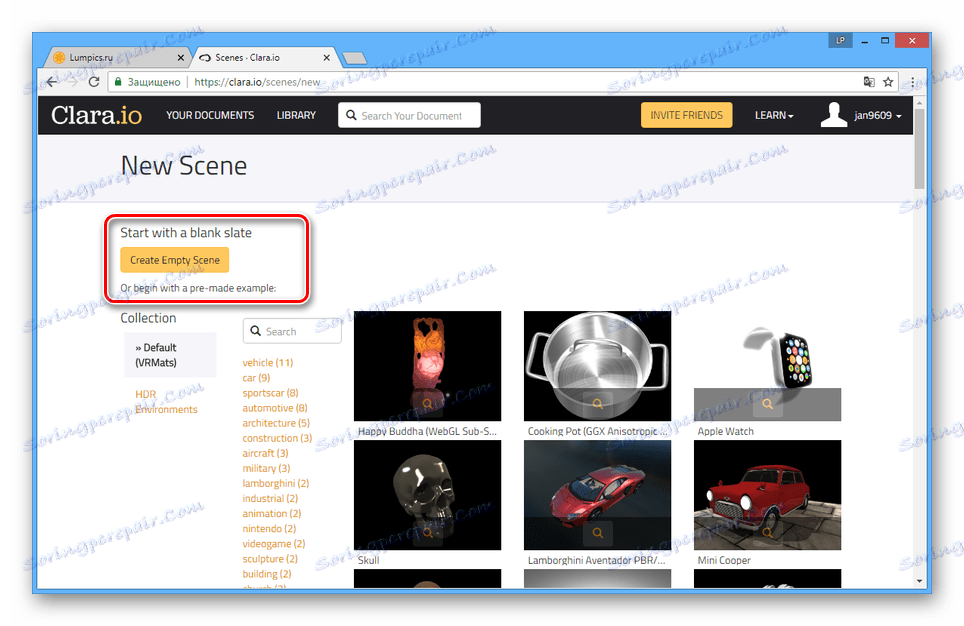Click the INVITE FRIENDS button
Viewport: 964px width, 626px height.
pyautogui.click(x=686, y=115)
